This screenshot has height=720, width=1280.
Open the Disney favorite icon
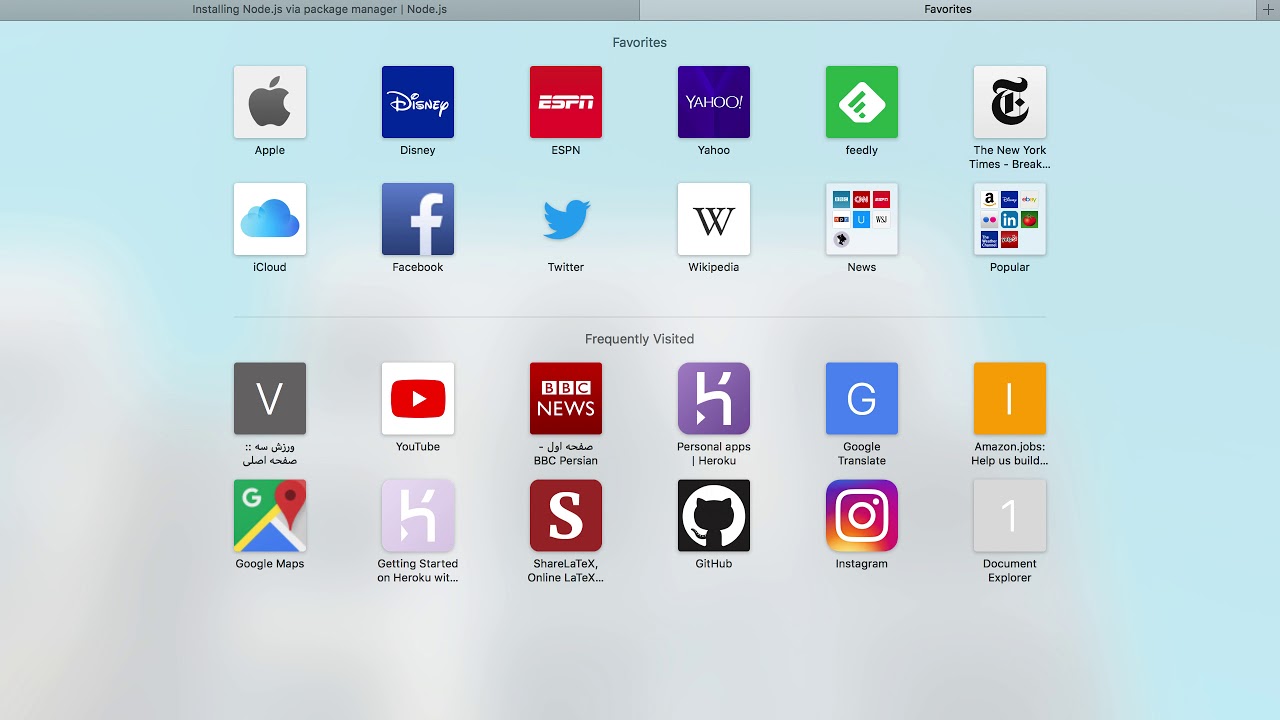click(418, 102)
